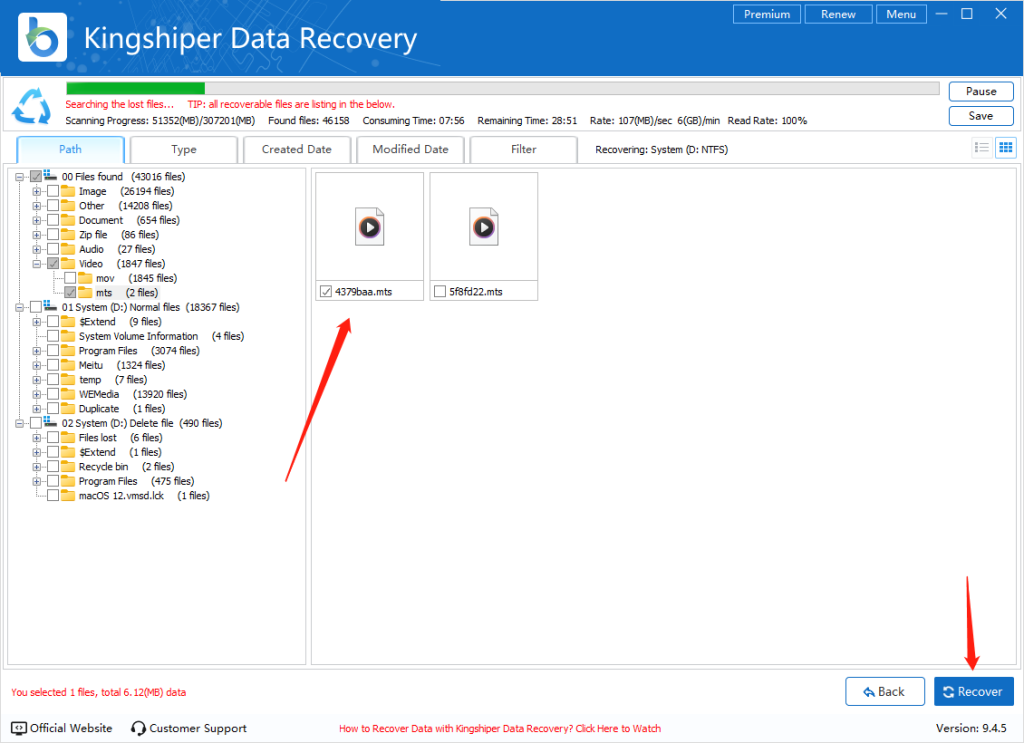Click the 00 Files found drive icon
1024x743 pixels.
50,176
